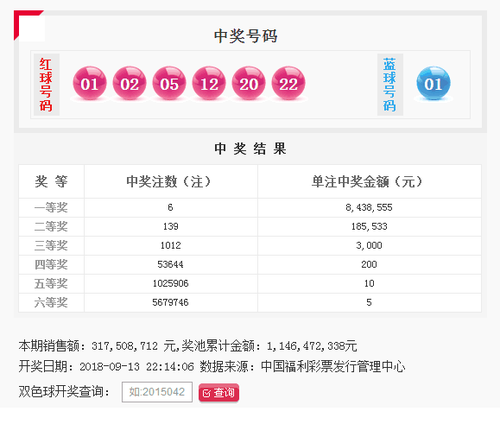Click data source 中国福利彩票发行管理中心
The height and width of the screenshot is (427, 500).
(x=333, y=367)
